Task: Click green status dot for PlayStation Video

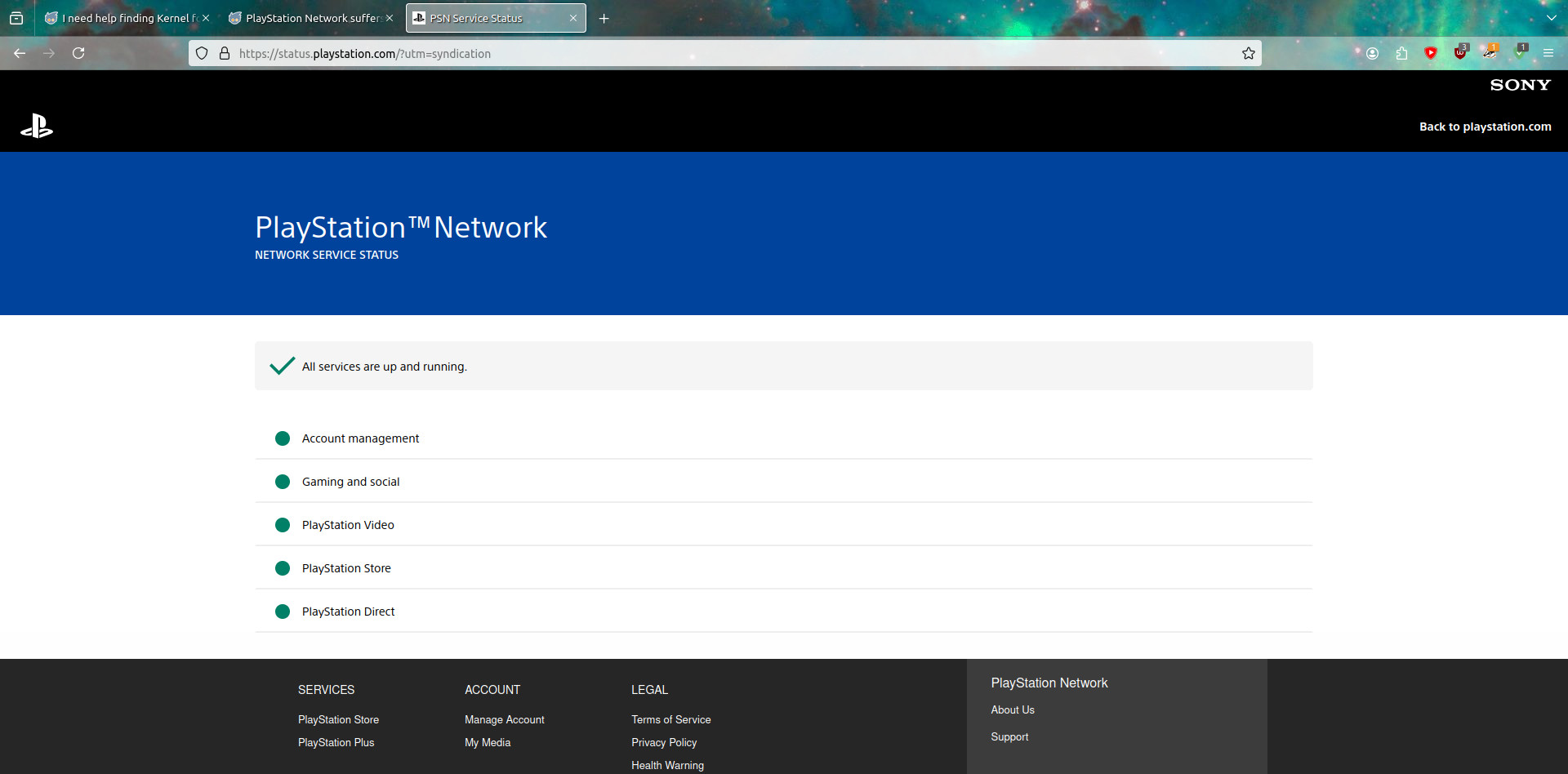Action: (283, 525)
